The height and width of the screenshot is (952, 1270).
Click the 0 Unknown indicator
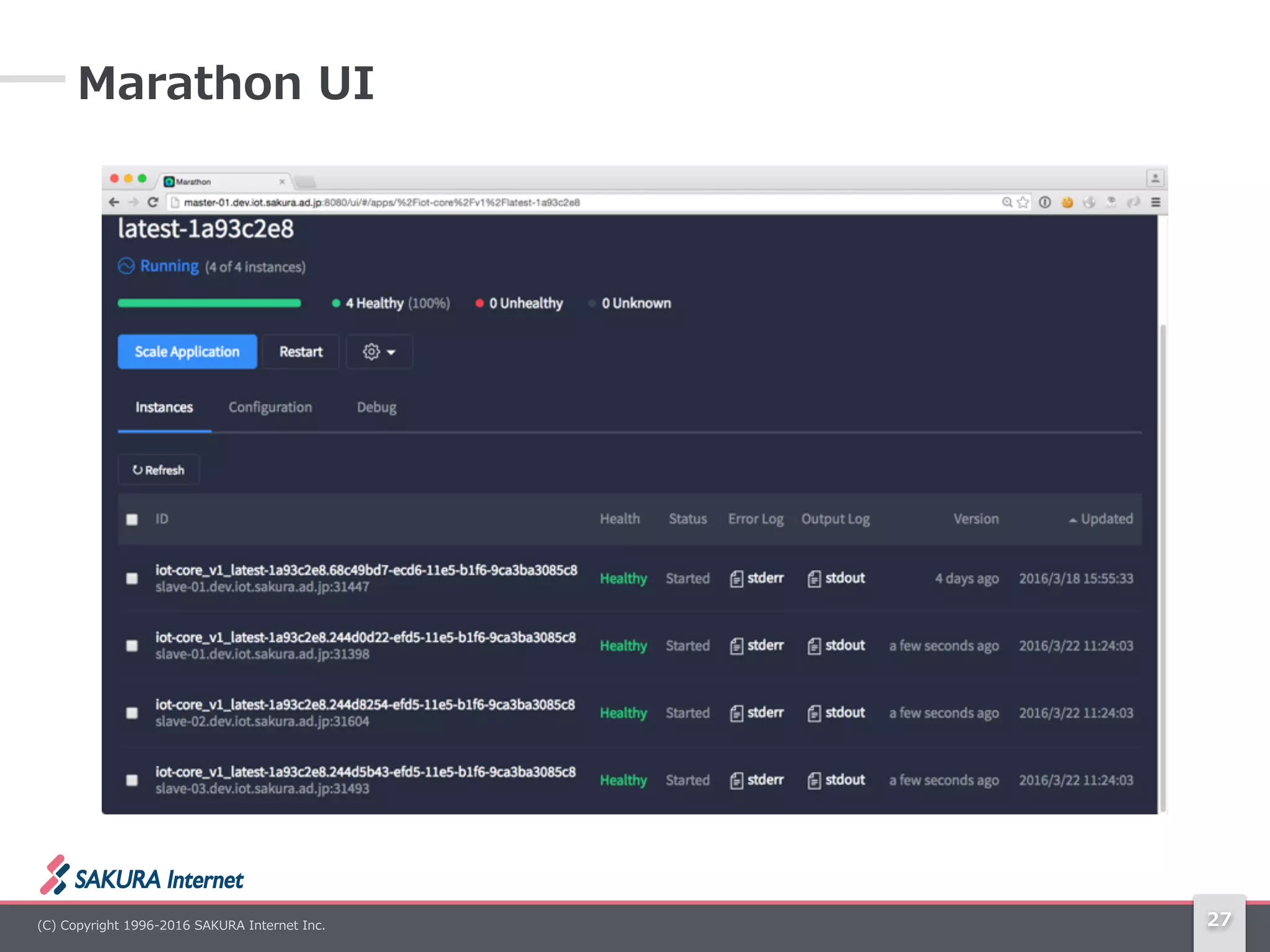tap(630, 303)
